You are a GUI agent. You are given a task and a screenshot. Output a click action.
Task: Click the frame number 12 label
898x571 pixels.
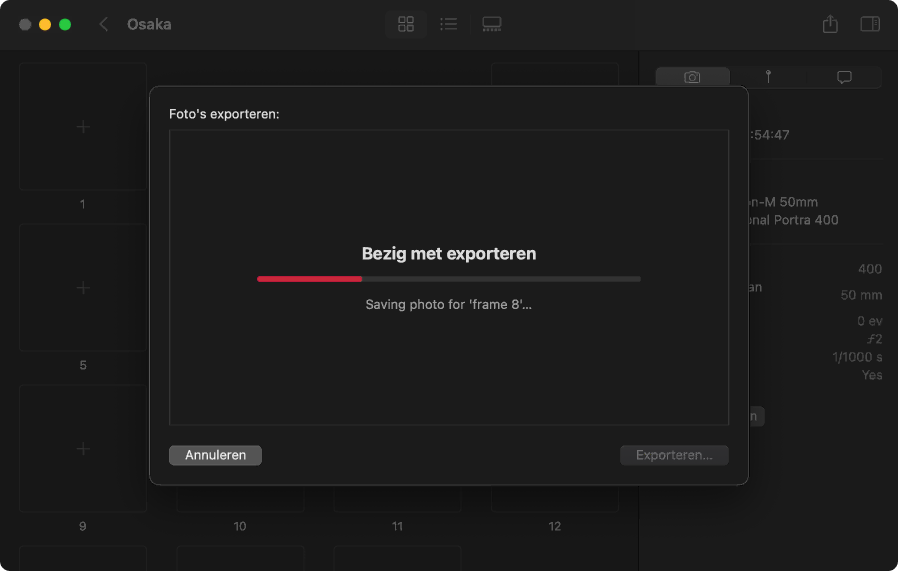click(554, 526)
